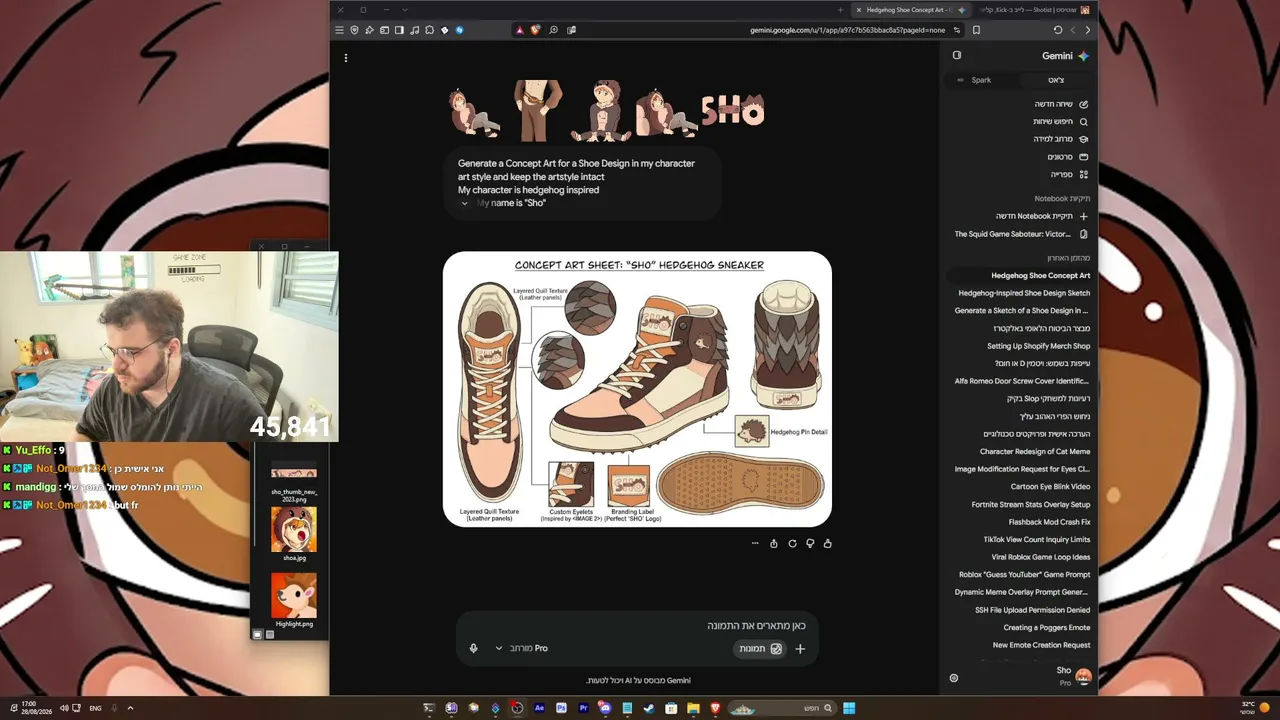
Task: Dislike the response with thumbs down
Action: 810,544
